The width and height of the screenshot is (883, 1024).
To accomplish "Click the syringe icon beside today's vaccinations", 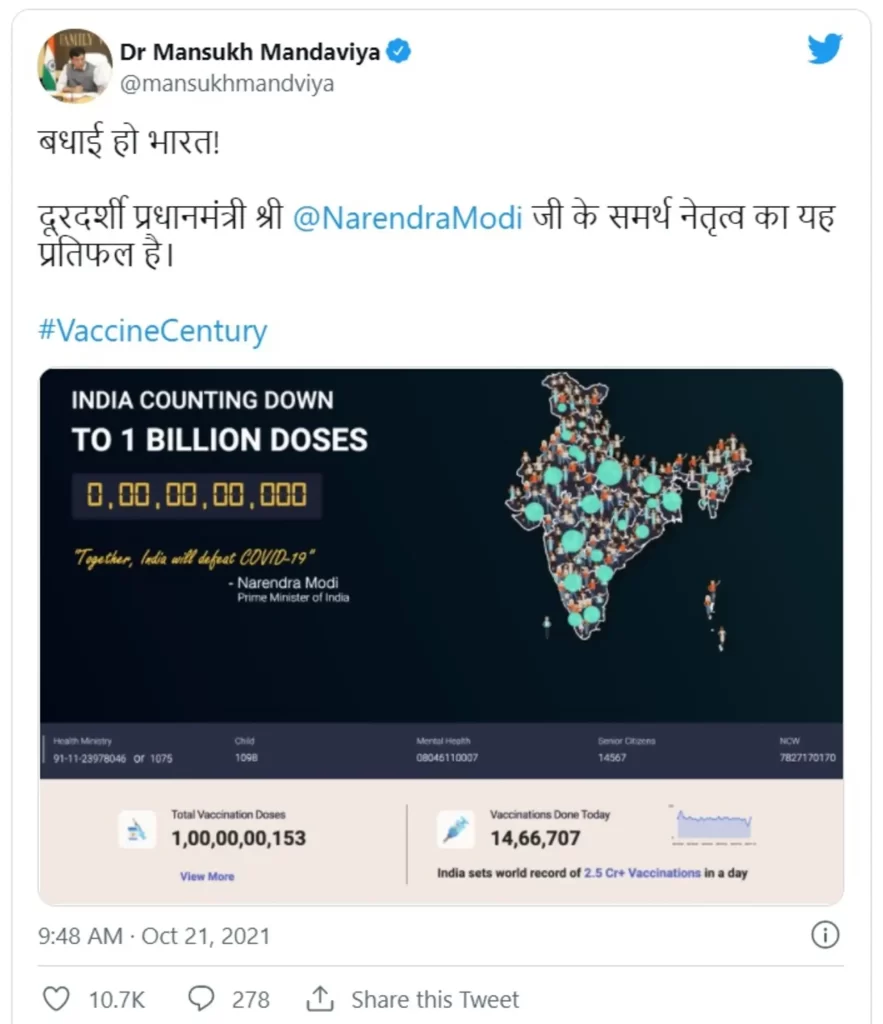I will (456, 825).
